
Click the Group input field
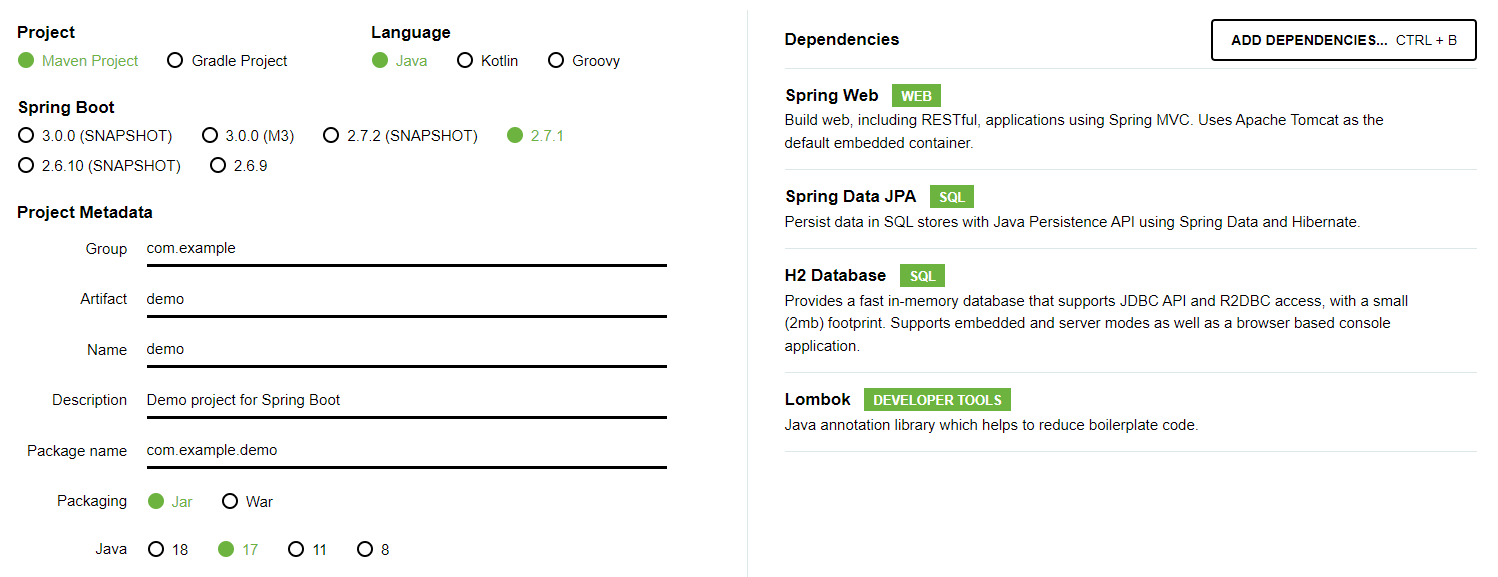pos(406,249)
